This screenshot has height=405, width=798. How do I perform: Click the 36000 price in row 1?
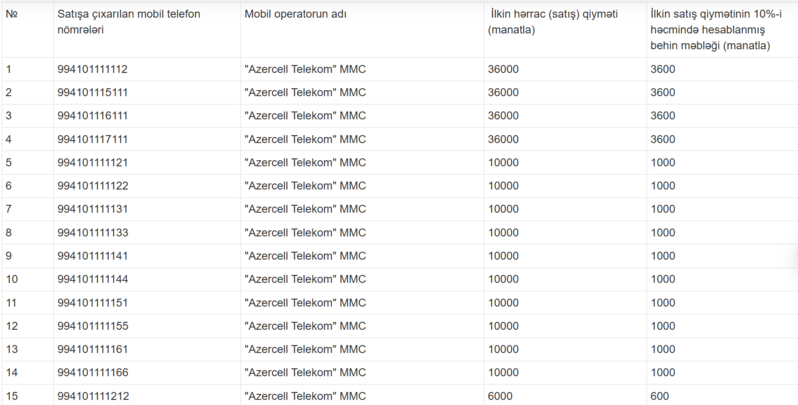click(x=504, y=69)
